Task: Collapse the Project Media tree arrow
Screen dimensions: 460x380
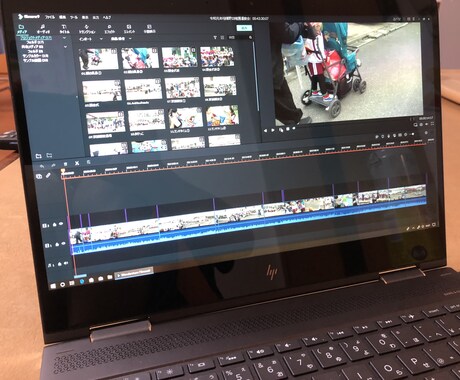Action: (64, 38)
